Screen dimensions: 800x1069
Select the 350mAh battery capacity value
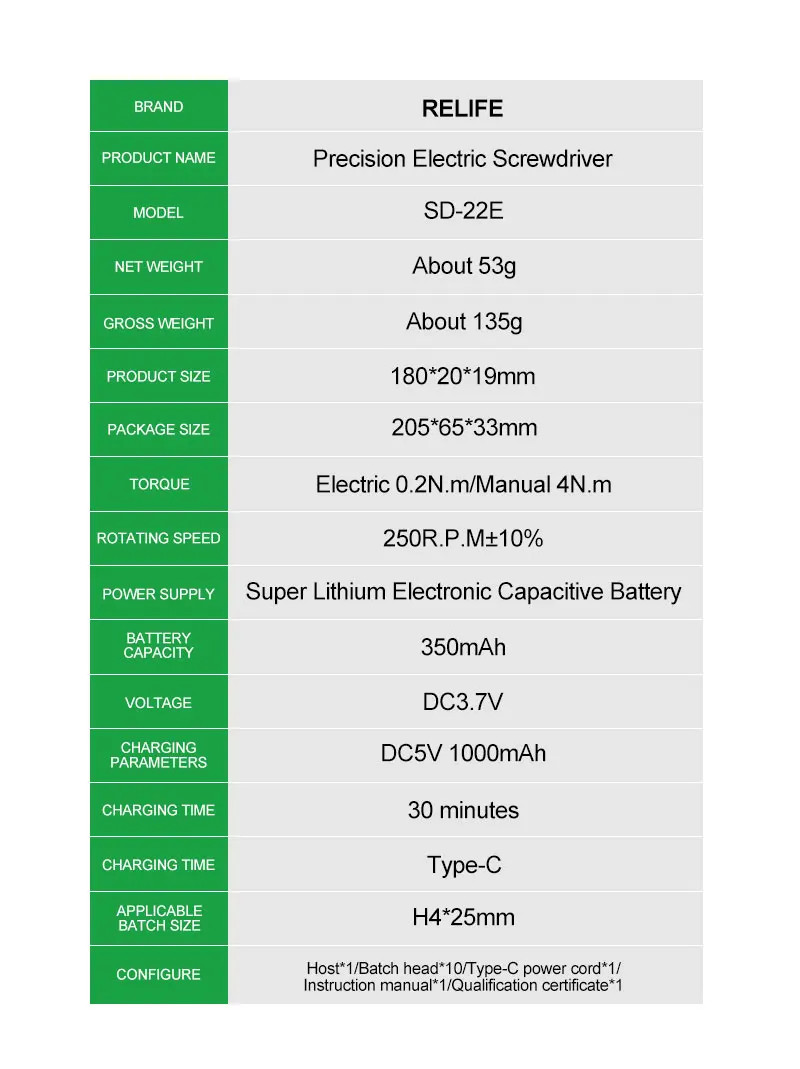point(463,647)
